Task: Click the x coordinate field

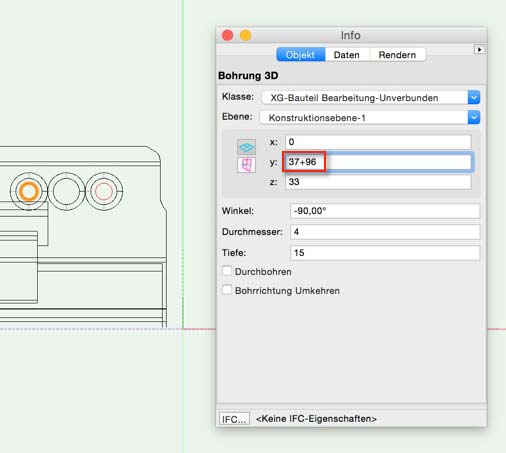Action: point(378,142)
